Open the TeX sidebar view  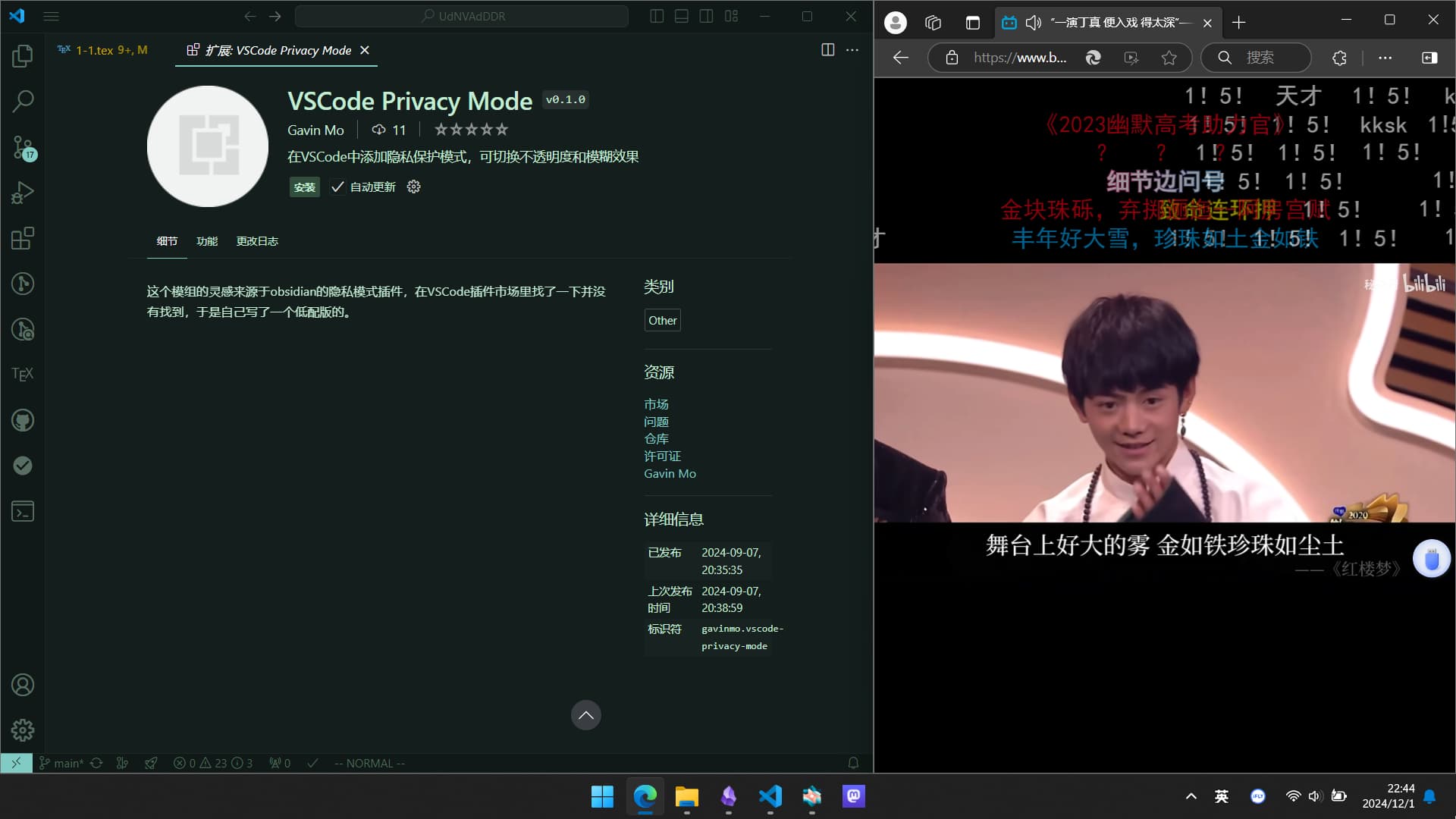coord(23,374)
